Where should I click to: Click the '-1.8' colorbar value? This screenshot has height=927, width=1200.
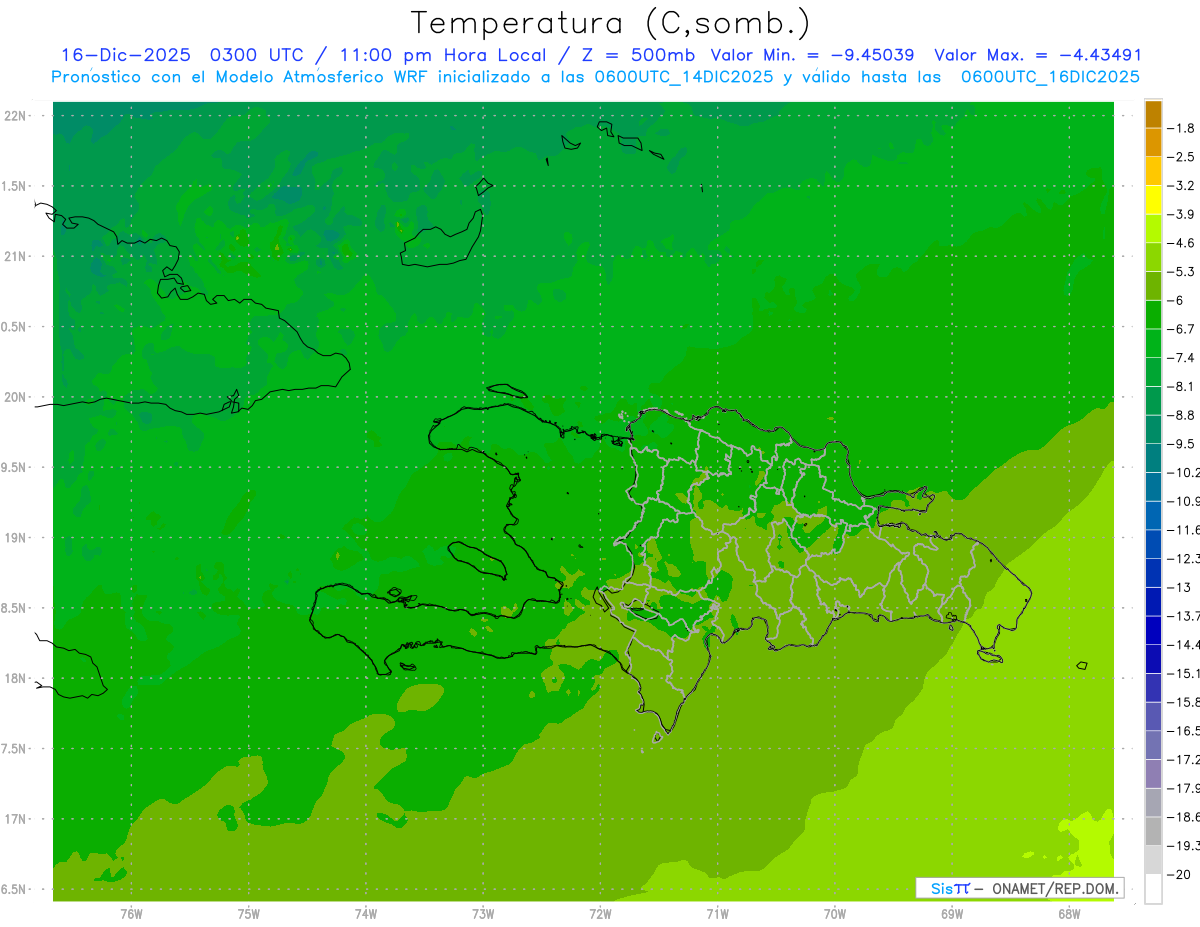pos(1182,128)
